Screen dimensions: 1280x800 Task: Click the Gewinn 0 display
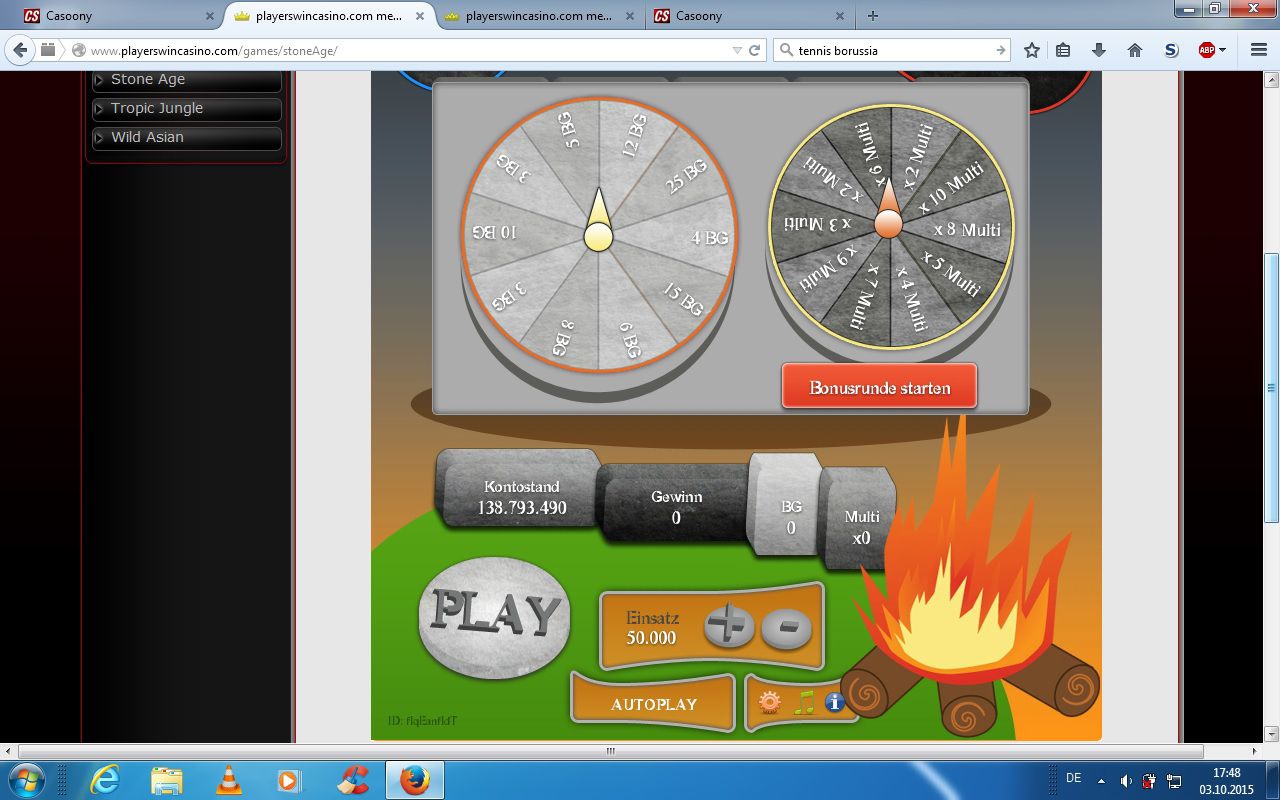pos(676,506)
